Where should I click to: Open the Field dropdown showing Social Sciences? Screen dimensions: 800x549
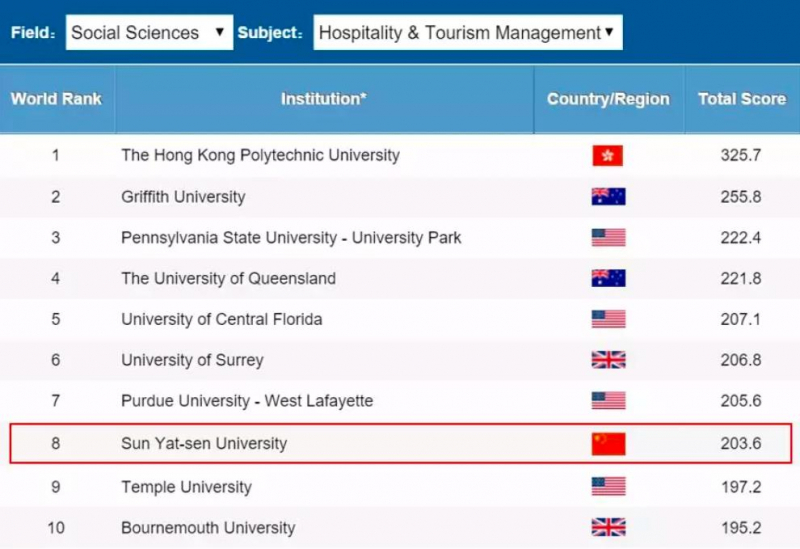pyautogui.click(x=149, y=33)
